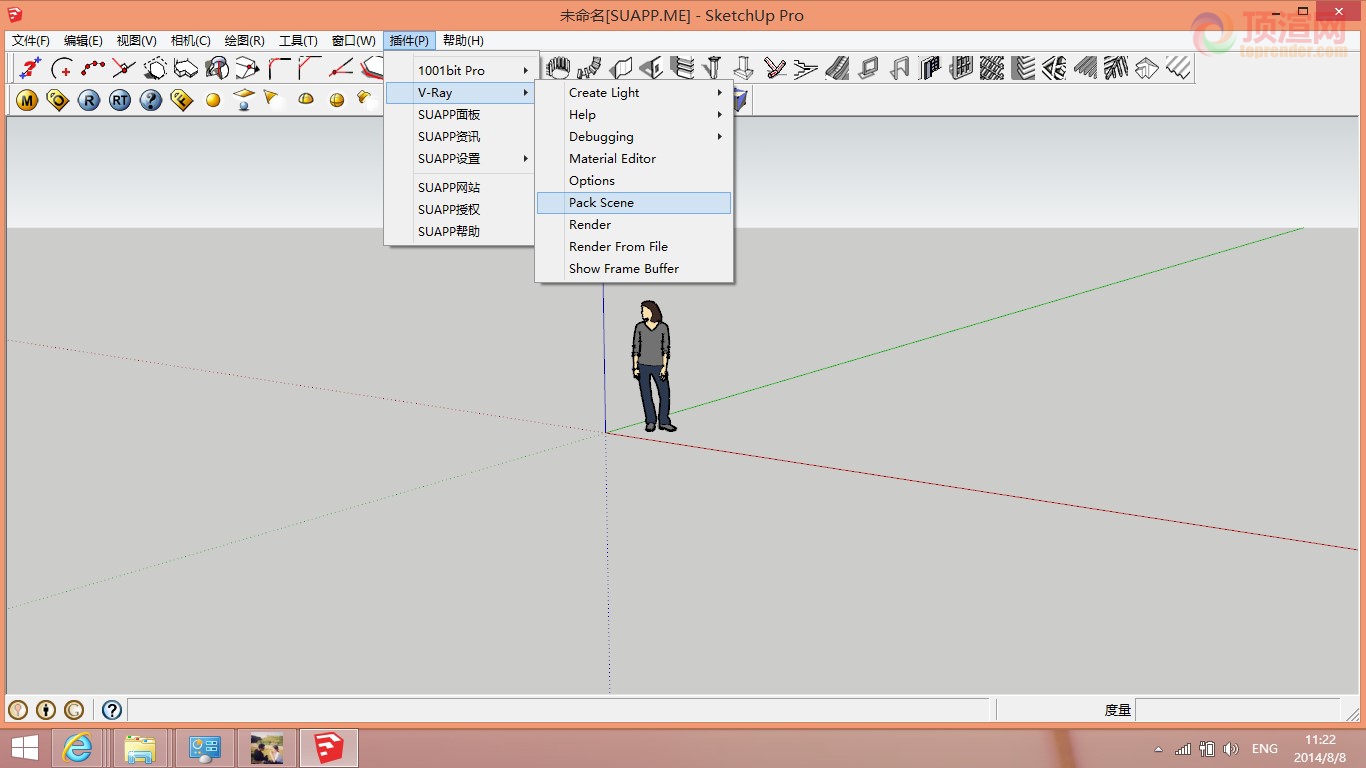Image resolution: width=1366 pixels, height=768 pixels.
Task: Open SUAPP帮助 menu entry
Action: 460,231
